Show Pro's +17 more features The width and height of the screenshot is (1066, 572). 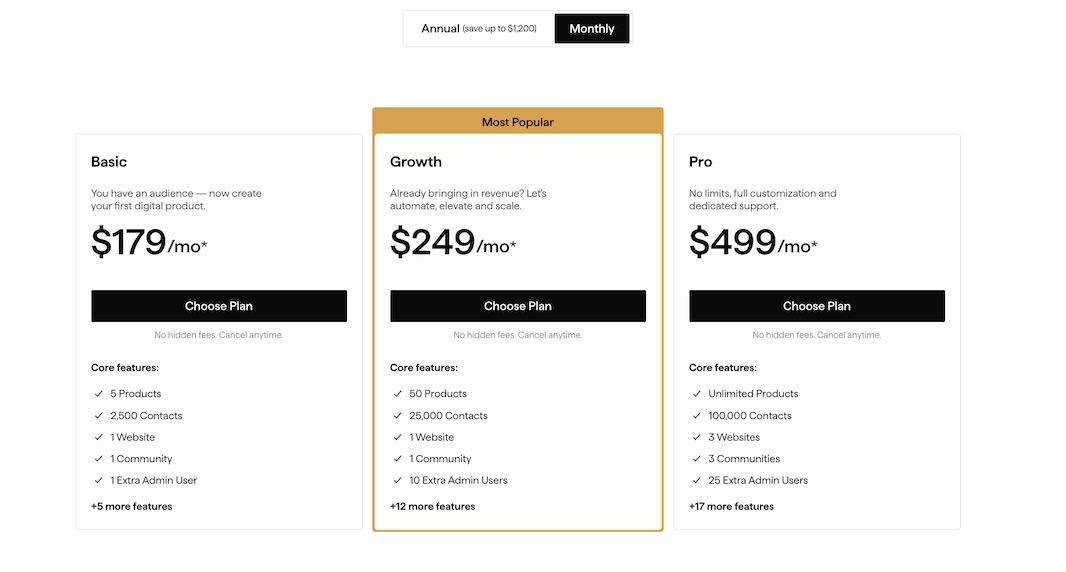coord(731,506)
